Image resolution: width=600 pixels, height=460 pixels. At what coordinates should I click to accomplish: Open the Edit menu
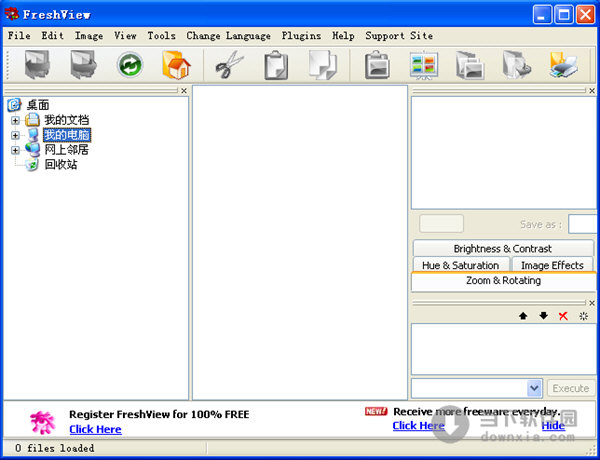52,36
